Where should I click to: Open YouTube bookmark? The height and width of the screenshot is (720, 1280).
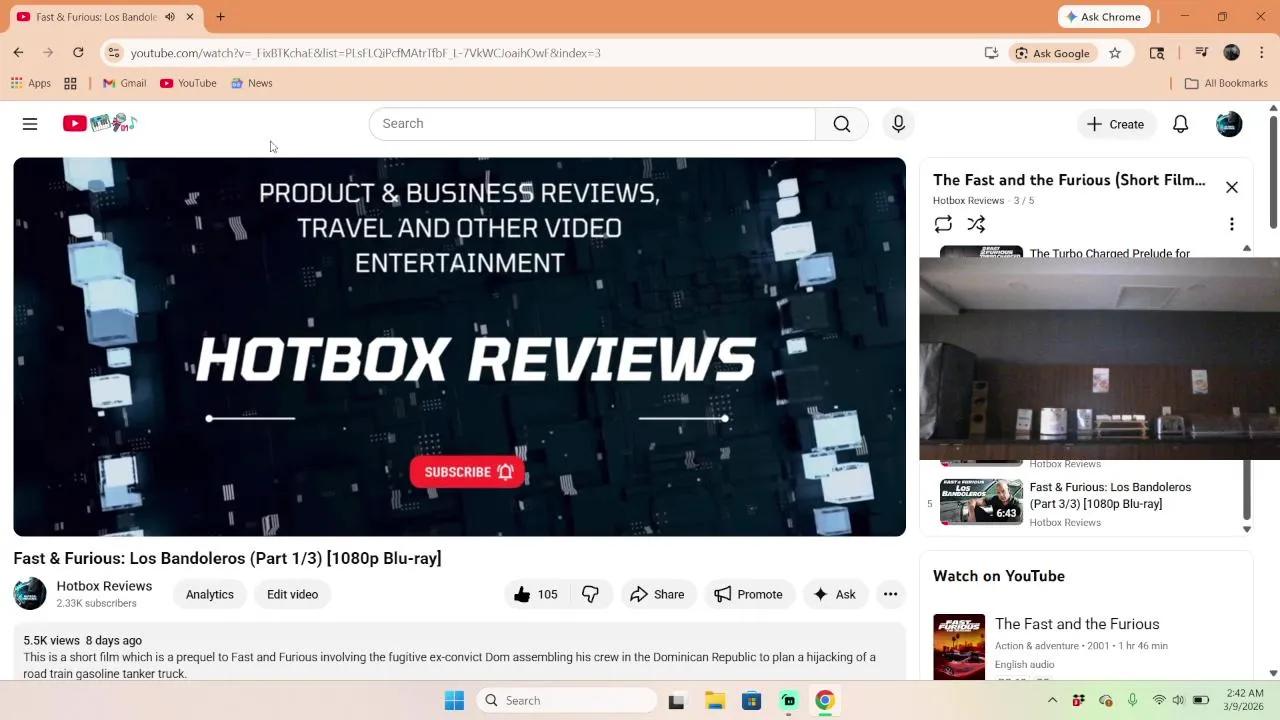[188, 83]
